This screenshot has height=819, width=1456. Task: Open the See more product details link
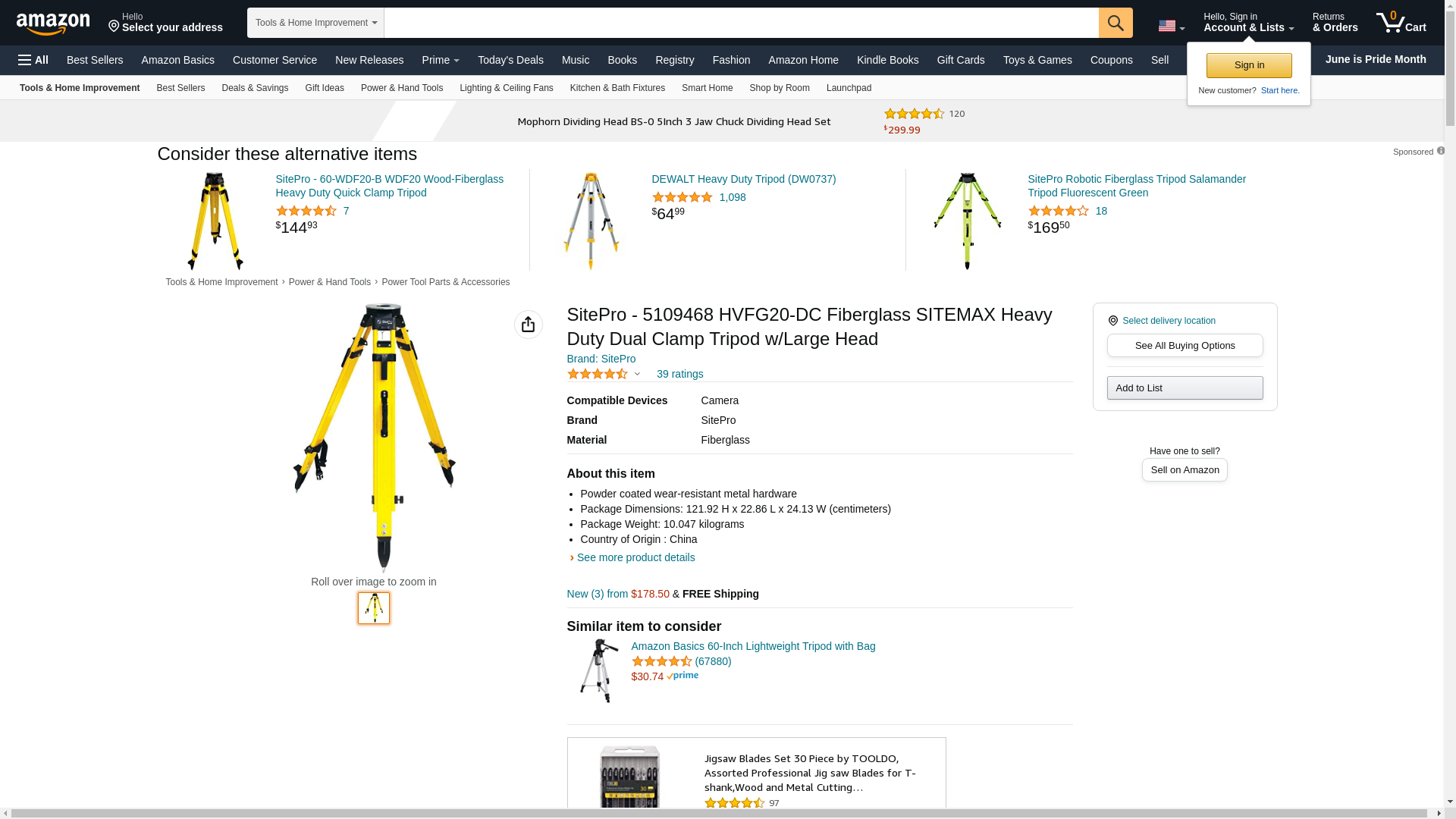(x=635, y=557)
